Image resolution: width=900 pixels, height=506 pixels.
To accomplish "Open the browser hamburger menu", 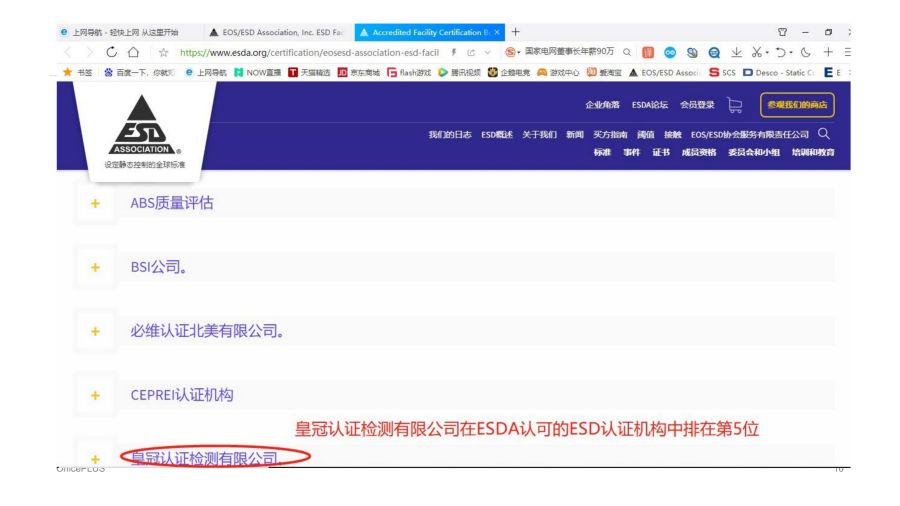I will 847,52.
